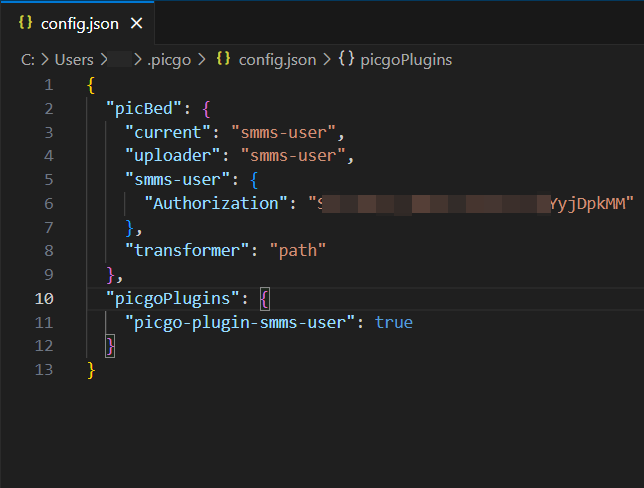Click the "uploader" key
This screenshot has width=644, height=488.
(172, 156)
